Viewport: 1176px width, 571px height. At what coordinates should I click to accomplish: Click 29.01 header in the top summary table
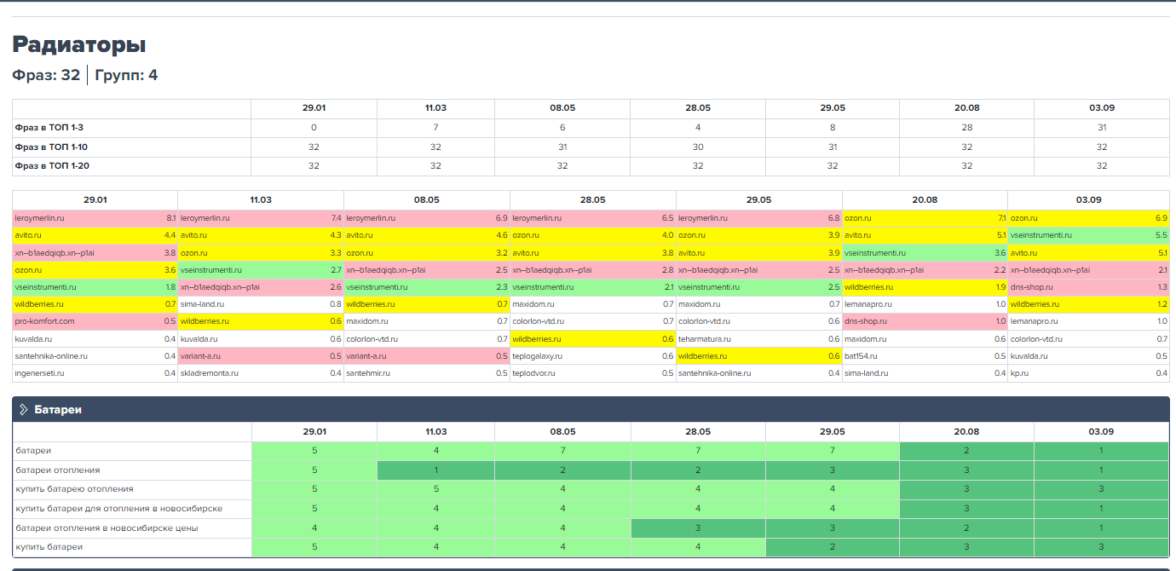(314, 108)
